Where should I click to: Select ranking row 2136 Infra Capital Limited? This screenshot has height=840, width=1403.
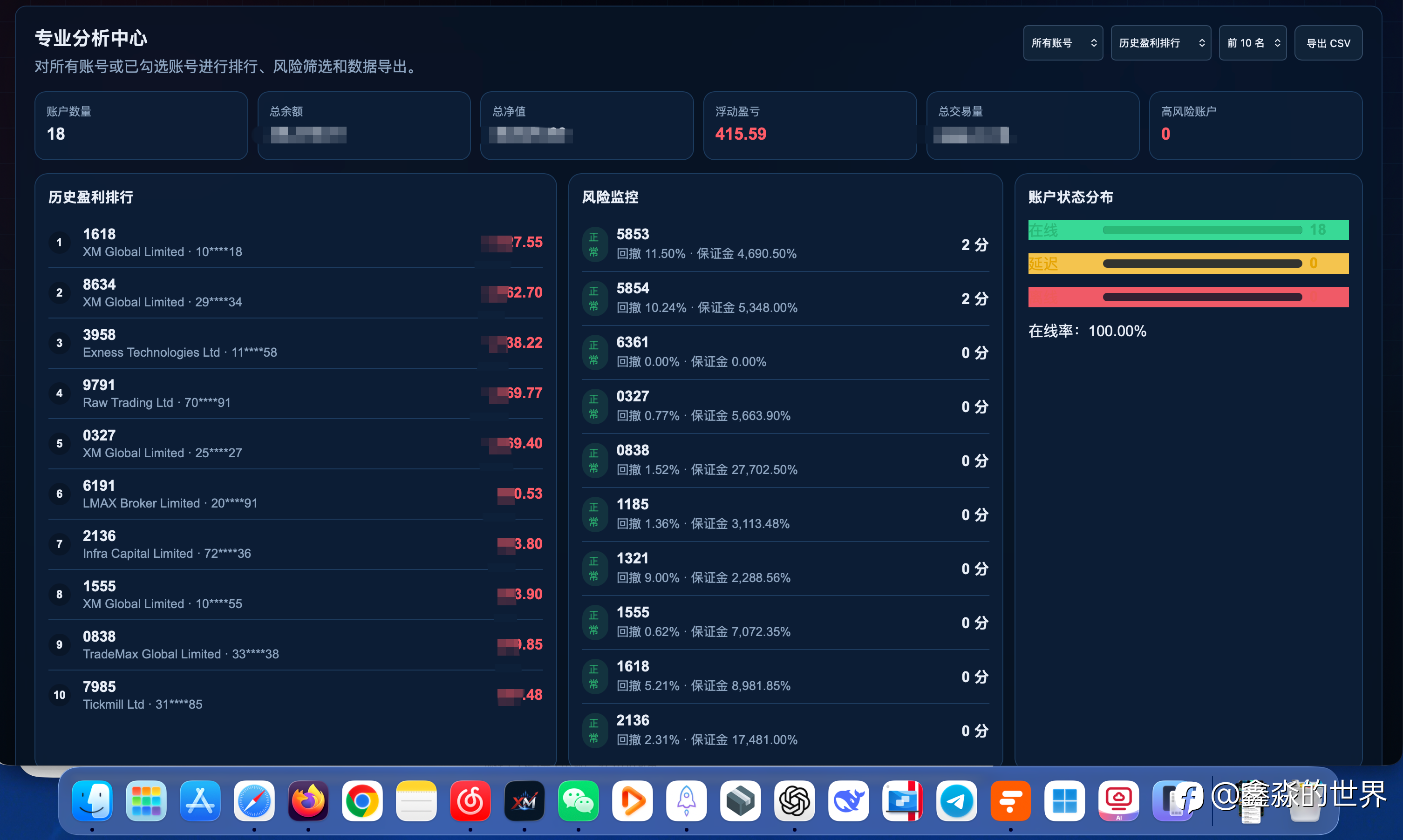[295, 544]
